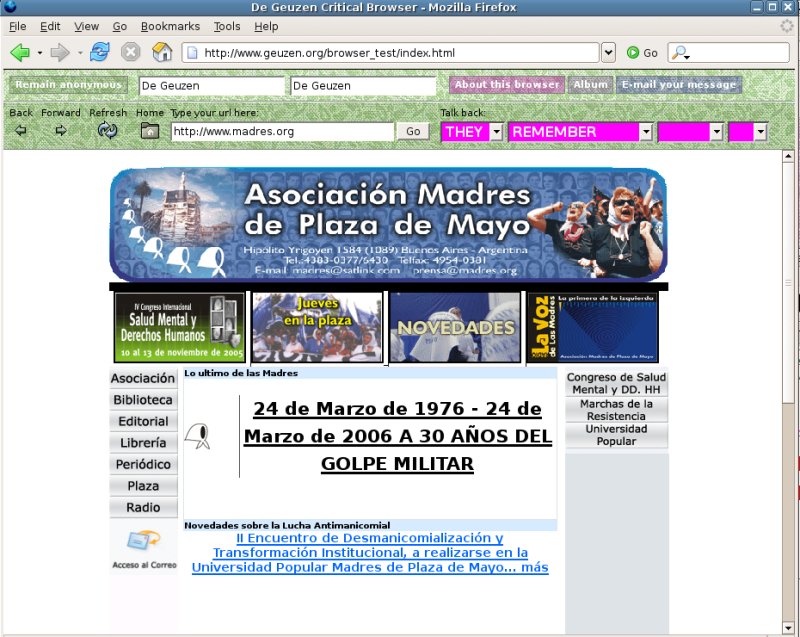This screenshot has height=637, width=800.
Task: Click page scrollbar up arrow
Action: (788, 157)
